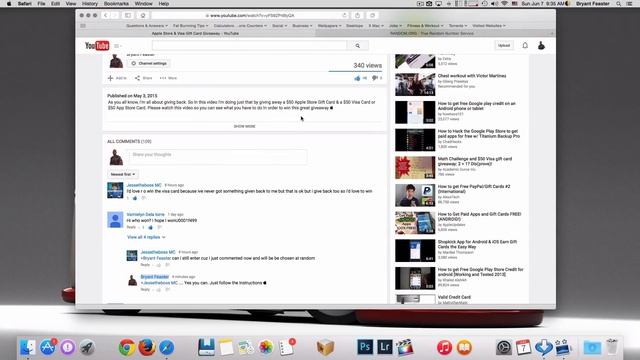Open Math Challenge $50 Visa gift card thumbnail
The height and width of the screenshot is (360, 640).
coord(415,168)
